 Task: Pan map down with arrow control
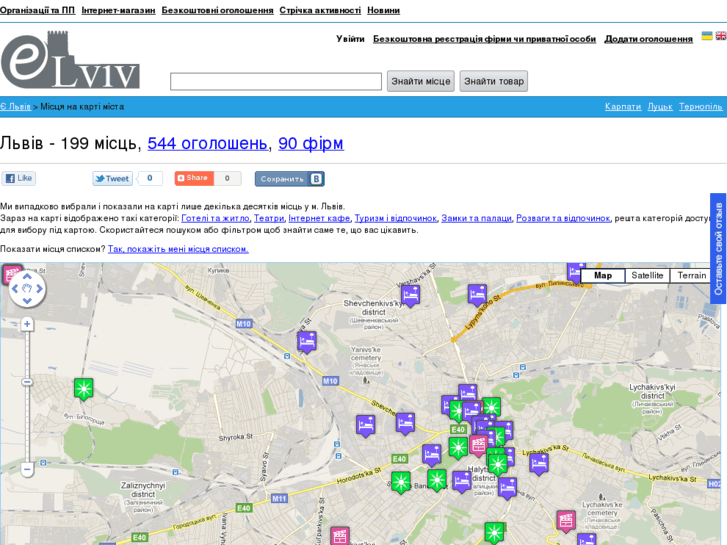27,301
